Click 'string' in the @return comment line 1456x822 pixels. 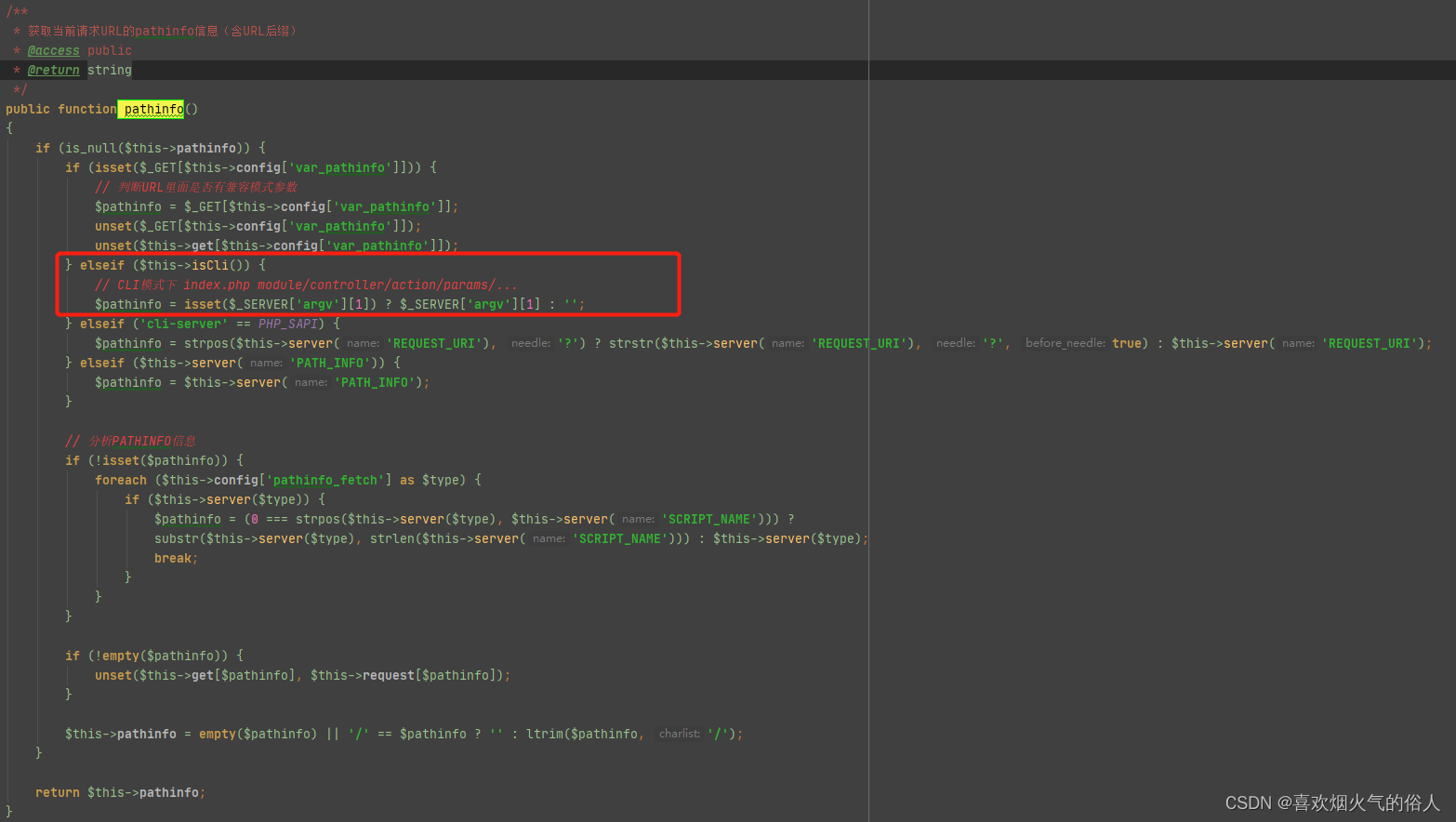[x=110, y=70]
